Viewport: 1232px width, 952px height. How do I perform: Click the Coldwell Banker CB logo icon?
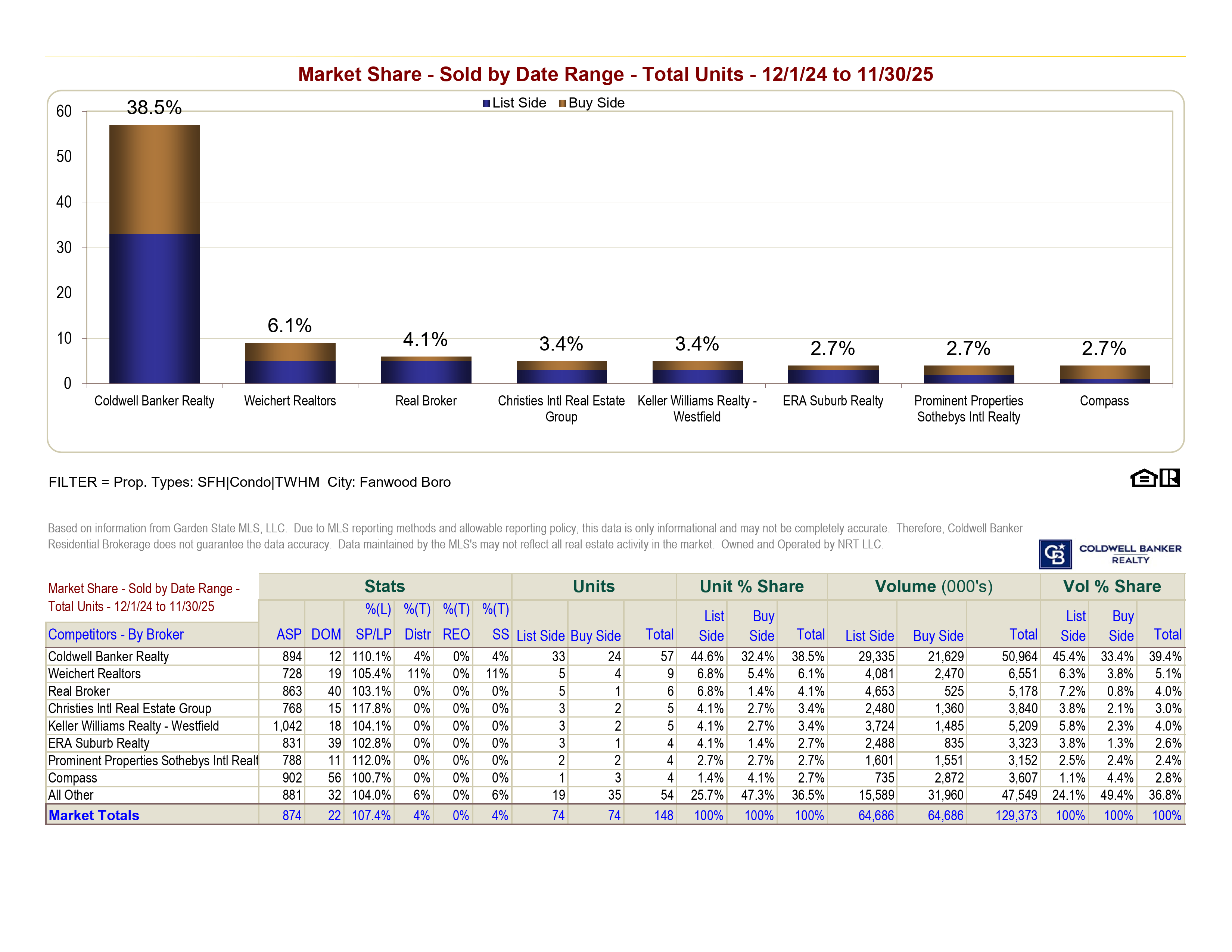[1055, 554]
